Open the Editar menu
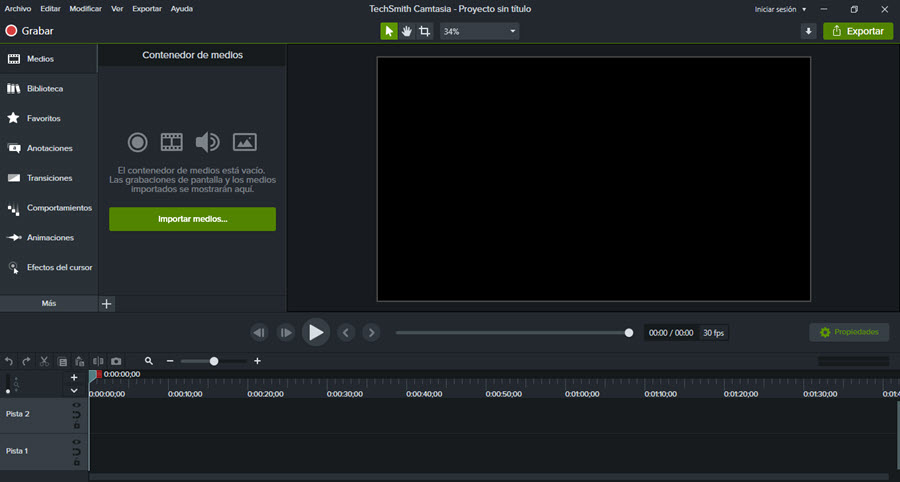Viewport: 900px width, 482px height. click(51, 9)
